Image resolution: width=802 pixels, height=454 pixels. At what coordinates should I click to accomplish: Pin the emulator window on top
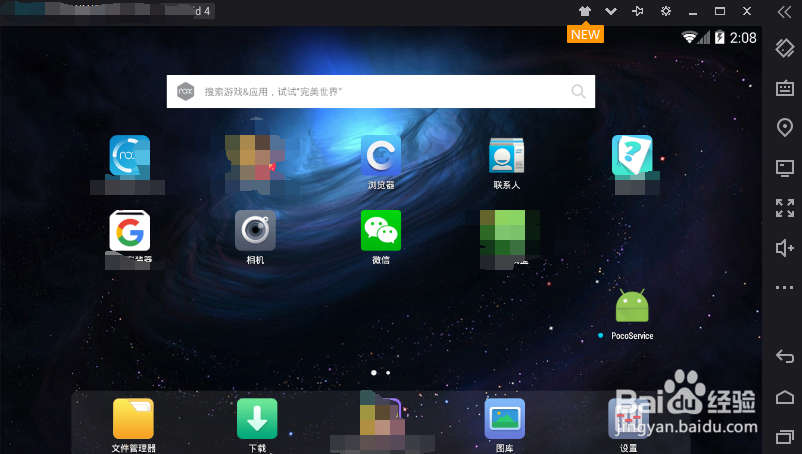638,11
